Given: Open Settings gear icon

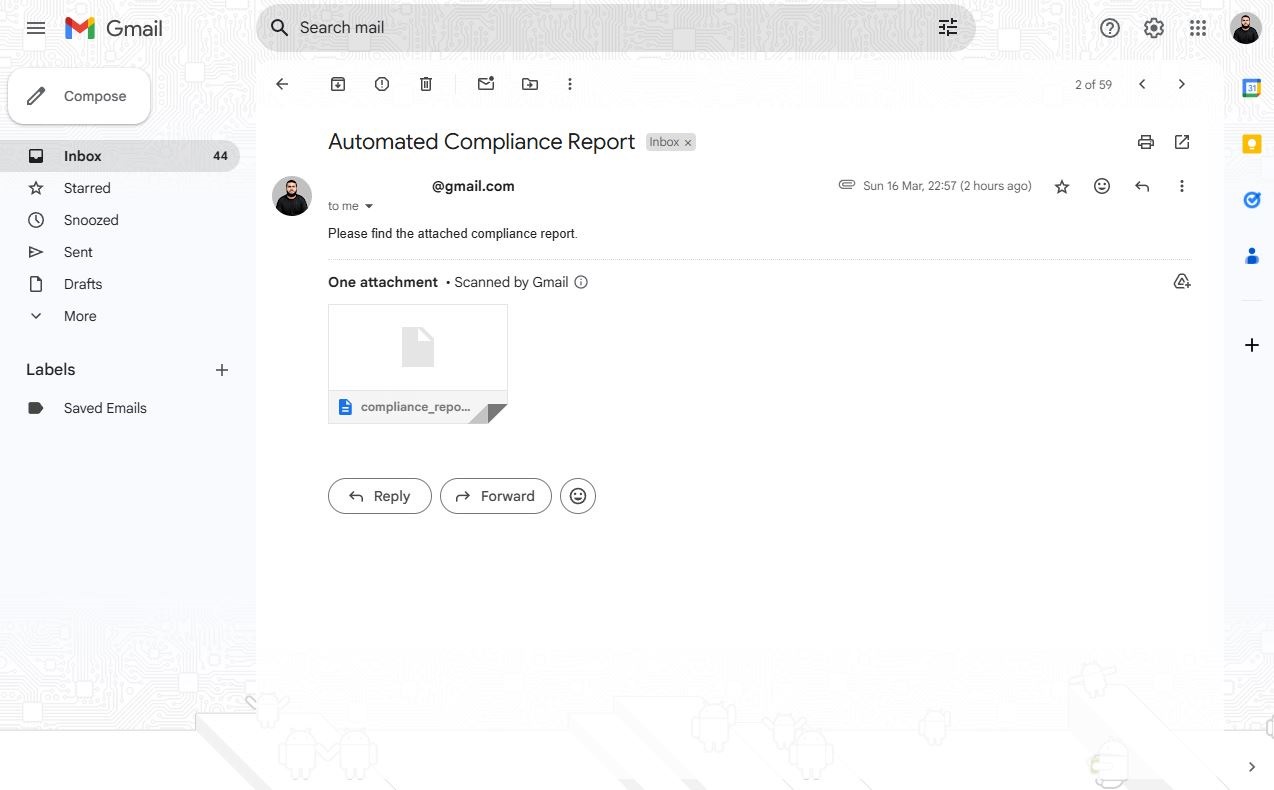Looking at the screenshot, I should 1154,28.
